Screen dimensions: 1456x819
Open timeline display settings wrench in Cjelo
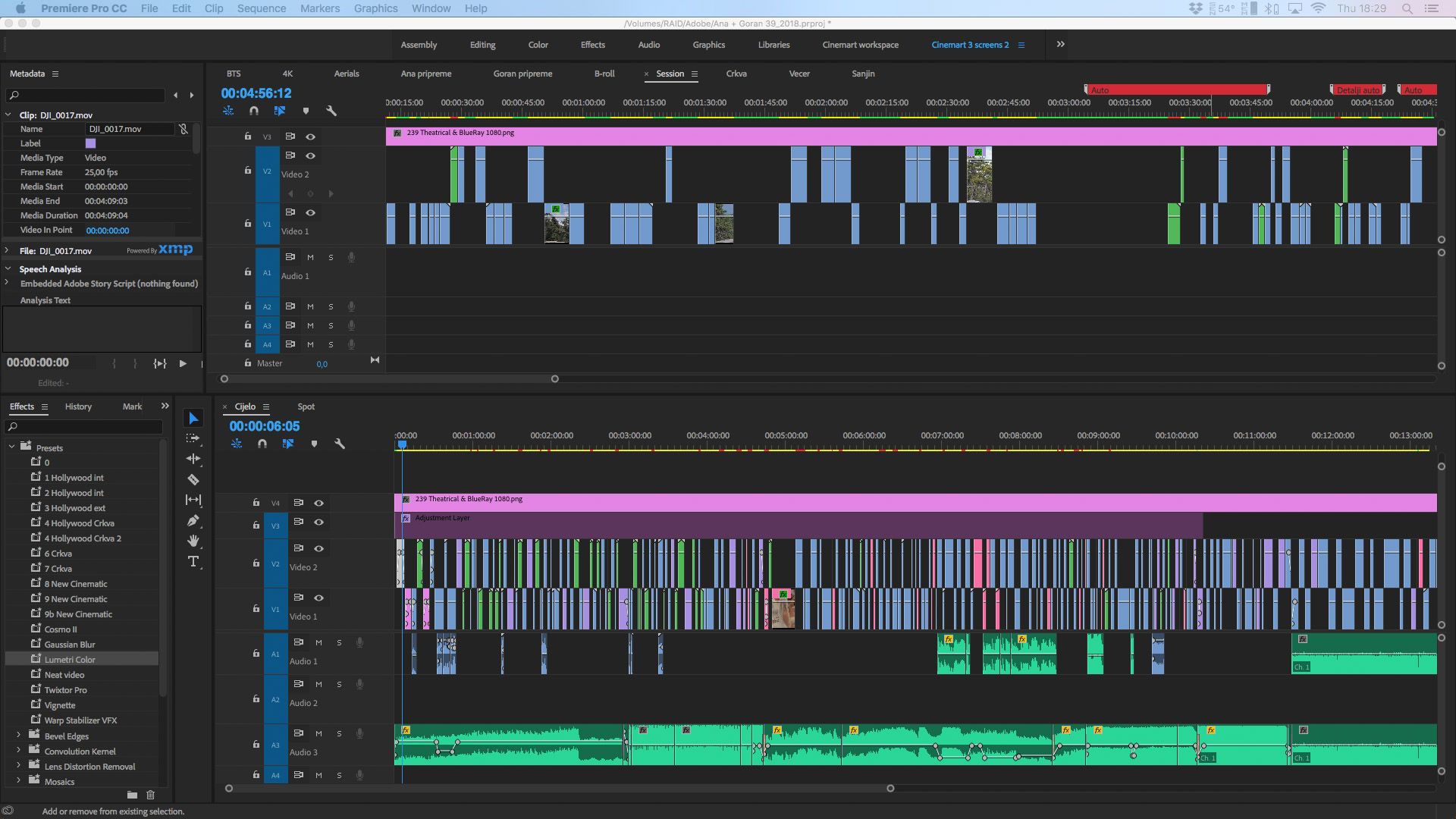340,444
